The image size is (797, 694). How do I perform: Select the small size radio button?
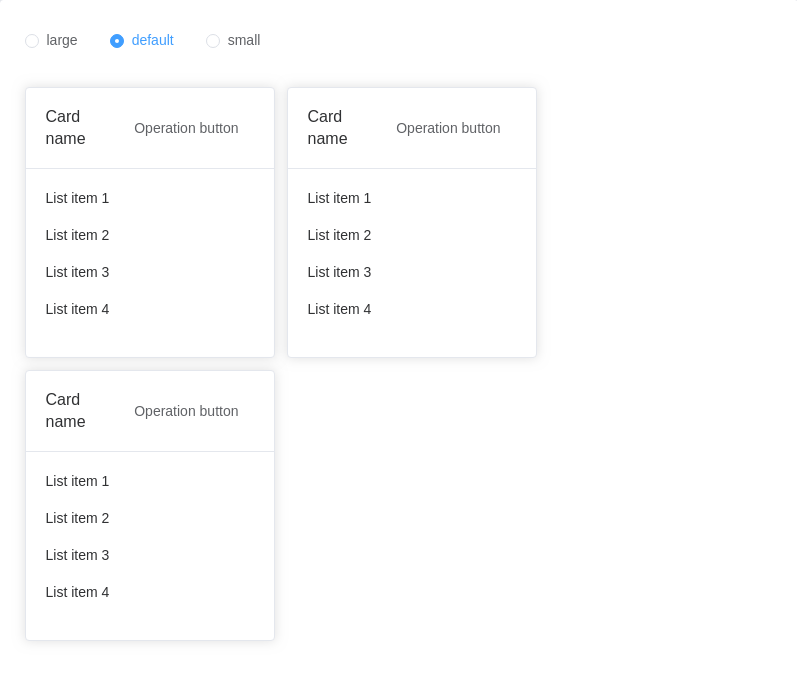[x=213, y=41]
